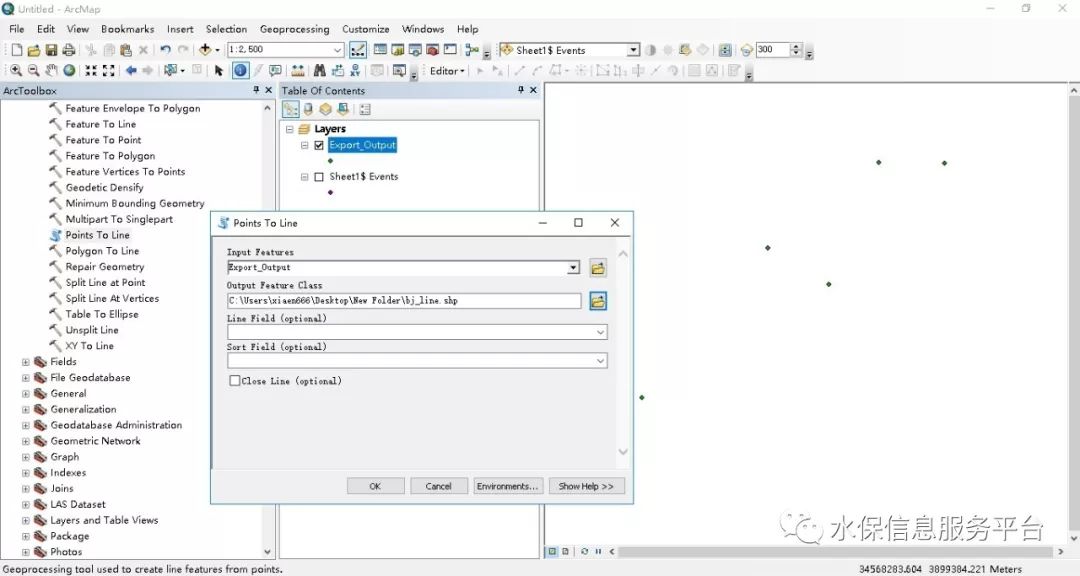Select the Zoom Out tool

33,70
